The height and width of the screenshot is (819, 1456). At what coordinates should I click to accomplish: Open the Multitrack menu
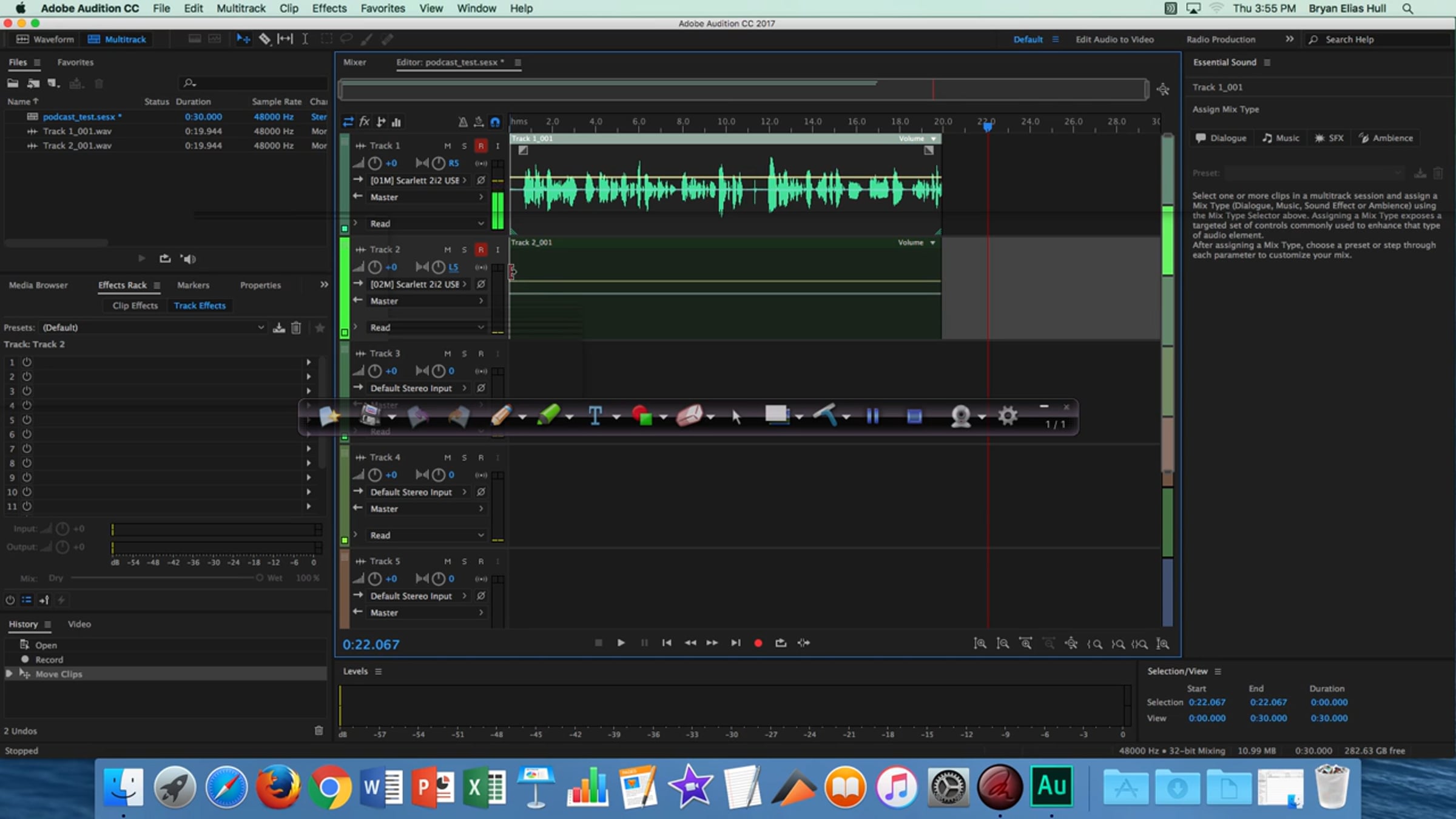(241, 8)
